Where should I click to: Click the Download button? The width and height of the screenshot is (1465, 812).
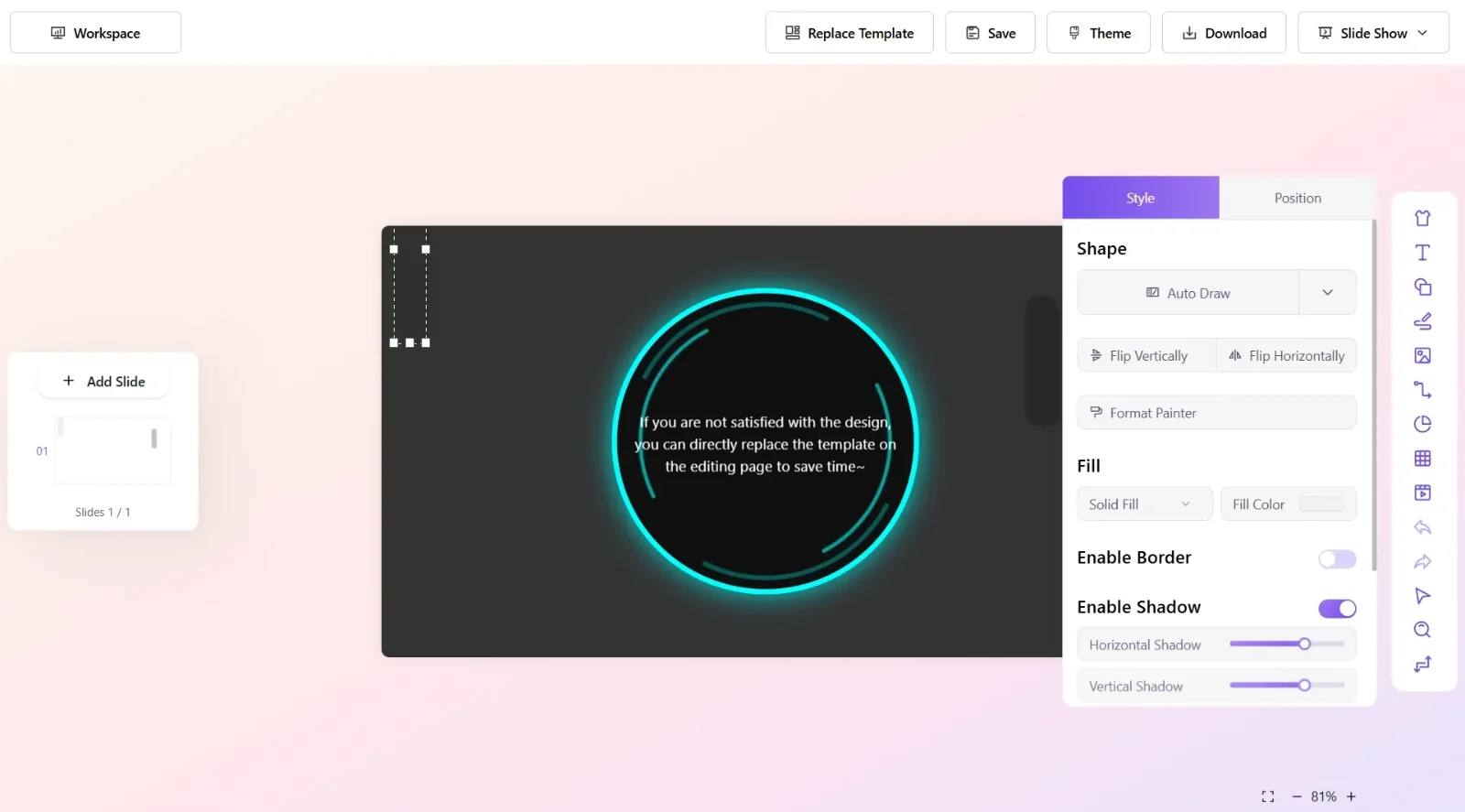1224,33
